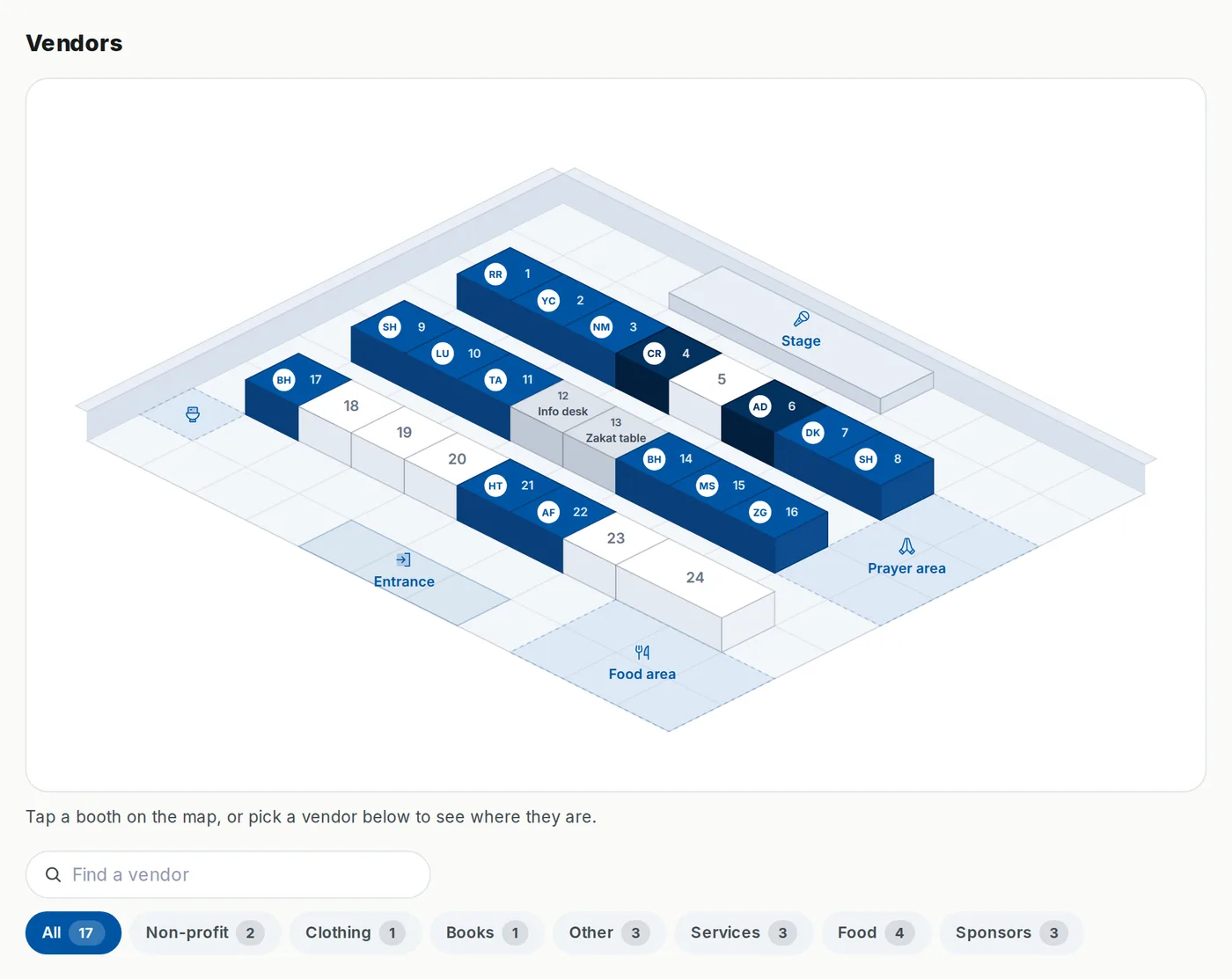Show all 17 vendors filter

[x=73, y=932]
